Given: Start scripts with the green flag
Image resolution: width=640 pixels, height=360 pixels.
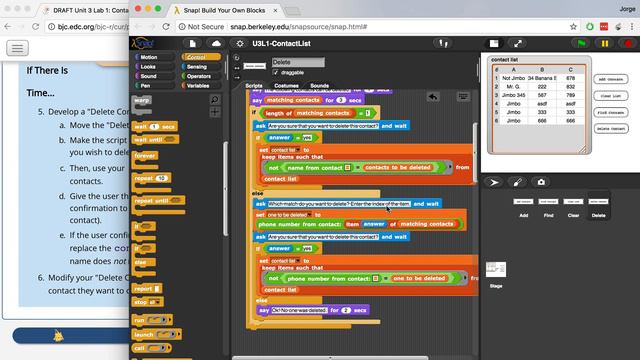Looking at the screenshot, I should [581, 43].
